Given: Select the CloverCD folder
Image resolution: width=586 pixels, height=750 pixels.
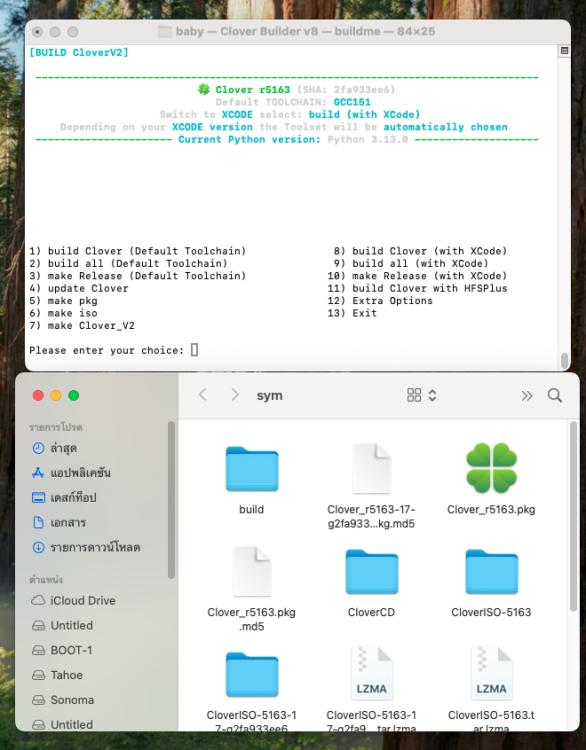Looking at the screenshot, I should click(371, 572).
